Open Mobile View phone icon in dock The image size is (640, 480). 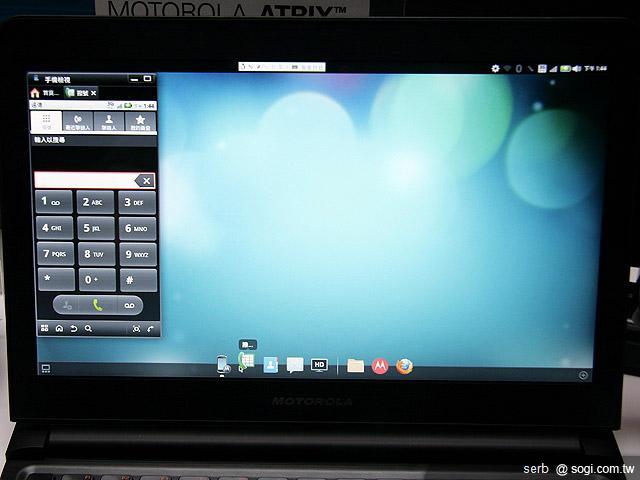[x=222, y=364]
